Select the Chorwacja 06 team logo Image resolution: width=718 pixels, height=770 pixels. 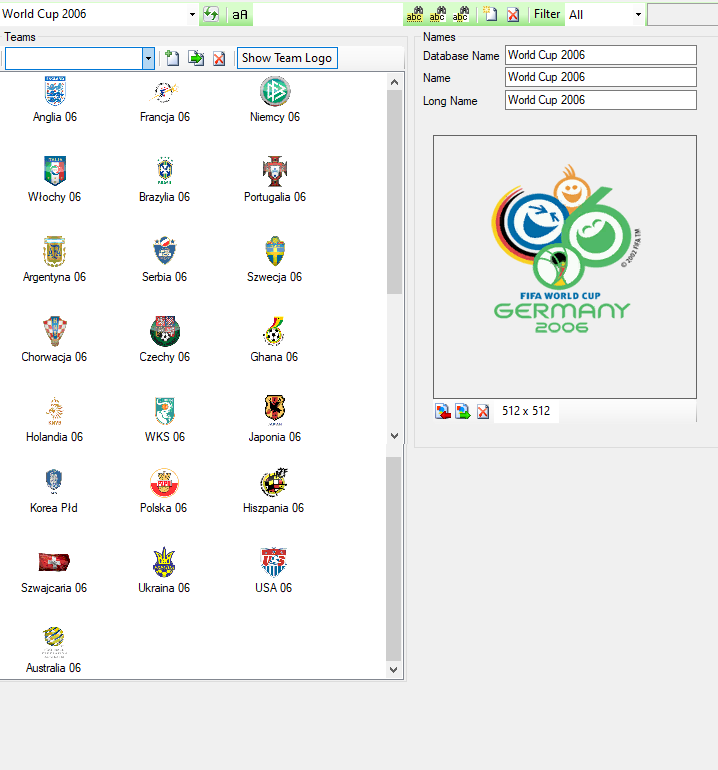55,331
